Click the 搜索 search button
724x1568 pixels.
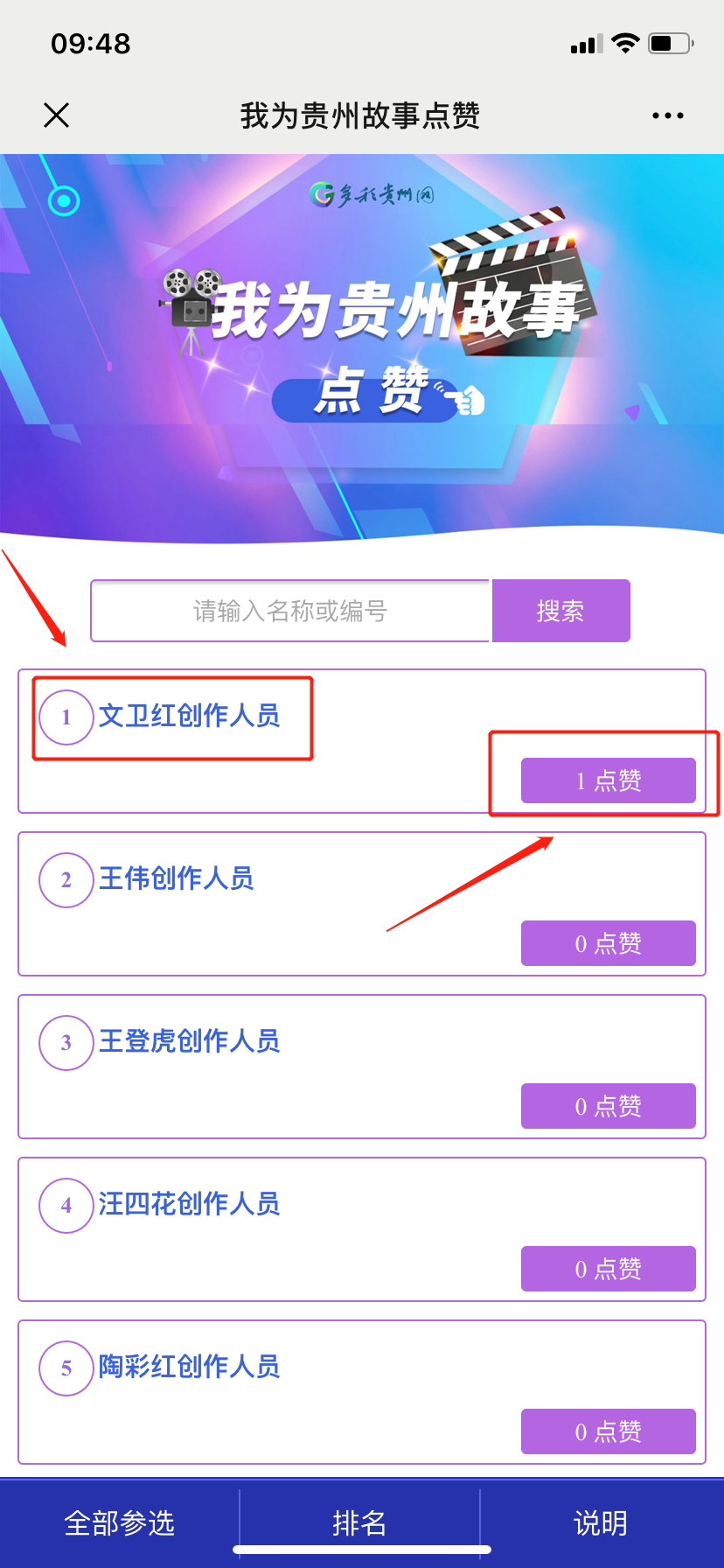560,611
